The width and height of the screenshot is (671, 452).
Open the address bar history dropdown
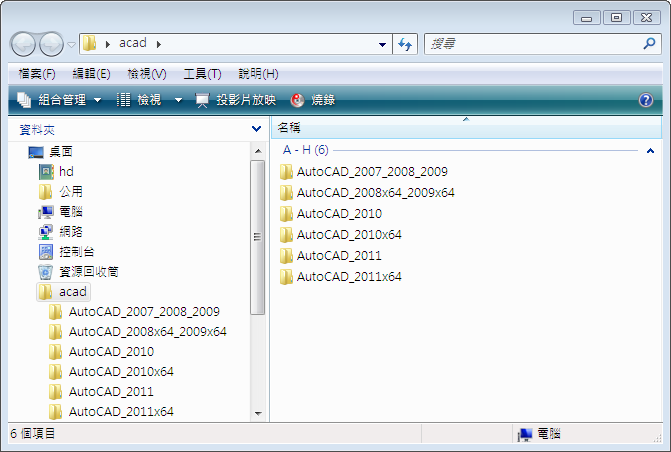382,44
